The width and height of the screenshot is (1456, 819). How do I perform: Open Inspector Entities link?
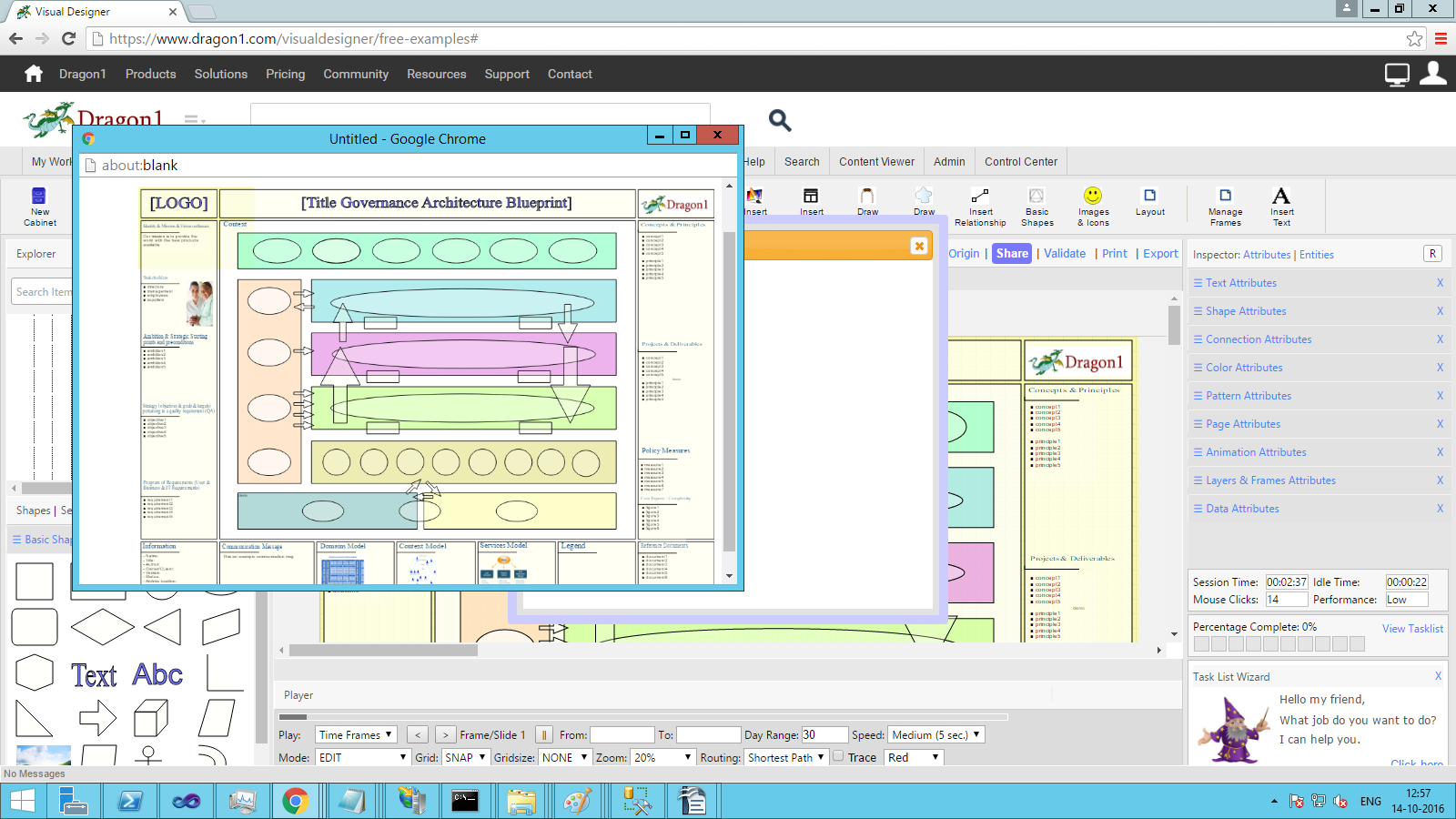1317,255
